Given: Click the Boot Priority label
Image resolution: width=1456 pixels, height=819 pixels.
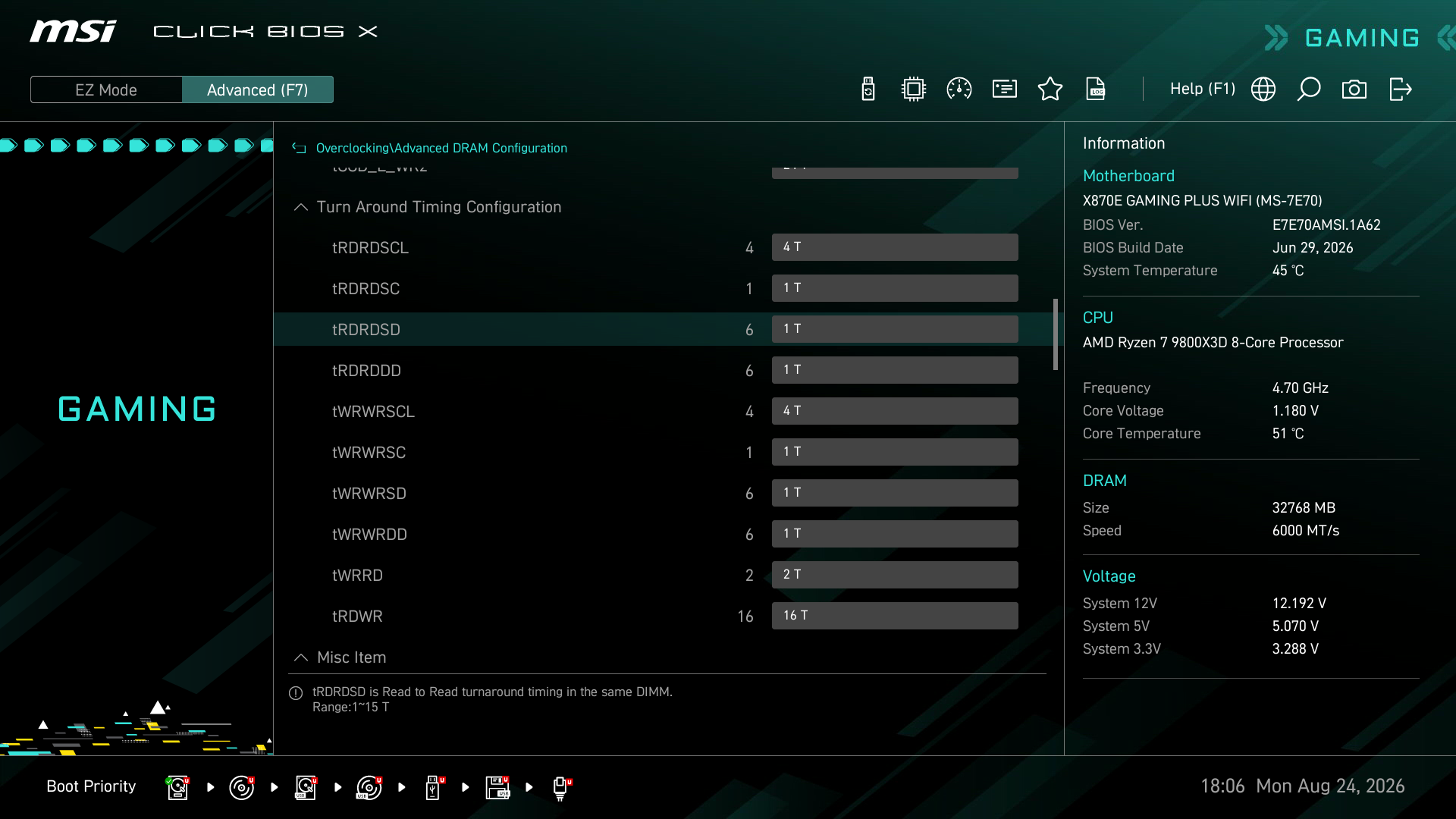Looking at the screenshot, I should [x=91, y=786].
